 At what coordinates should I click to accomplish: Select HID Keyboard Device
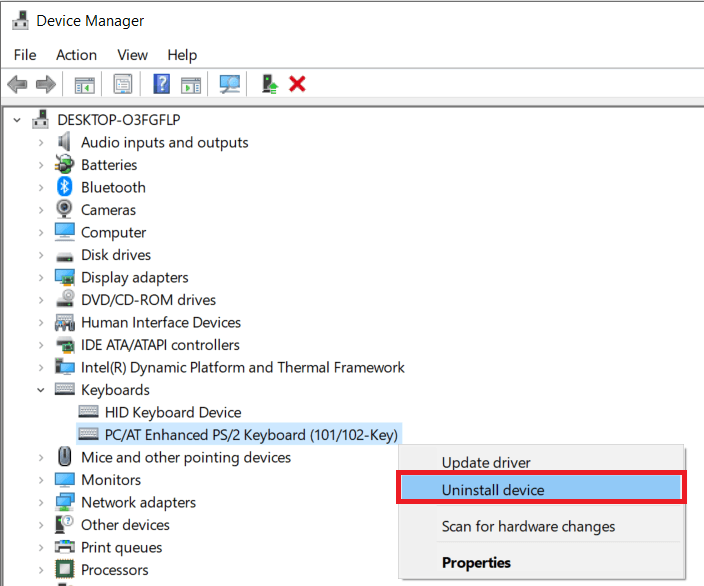[173, 412]
